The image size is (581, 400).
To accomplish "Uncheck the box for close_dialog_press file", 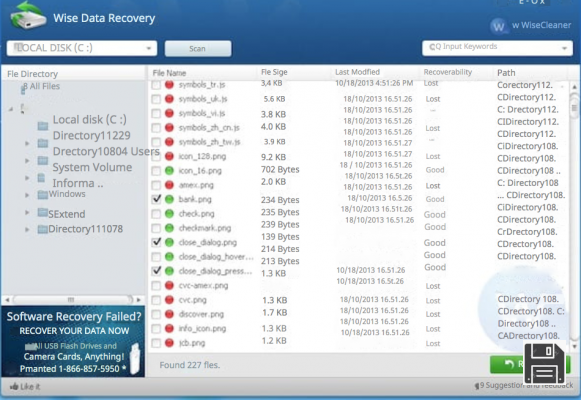I will pos(156,271).
